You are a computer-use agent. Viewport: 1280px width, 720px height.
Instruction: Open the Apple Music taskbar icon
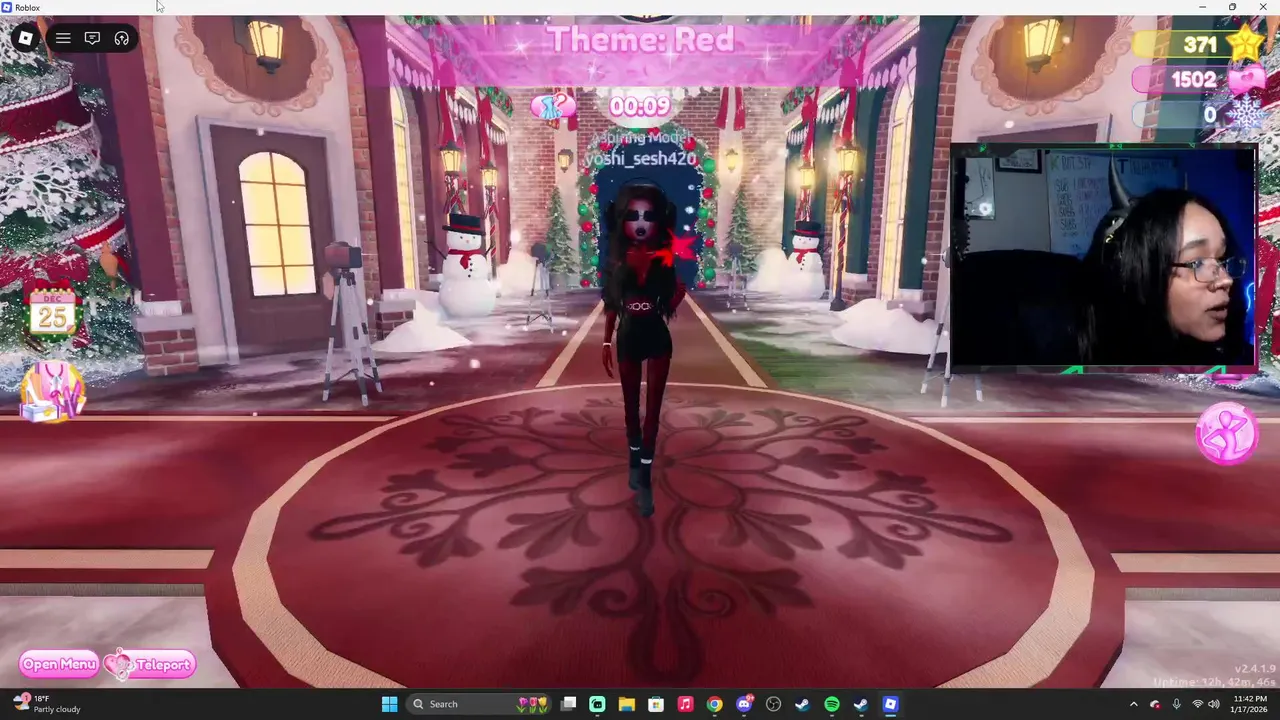pyautogui.click(x=685, y=704)
